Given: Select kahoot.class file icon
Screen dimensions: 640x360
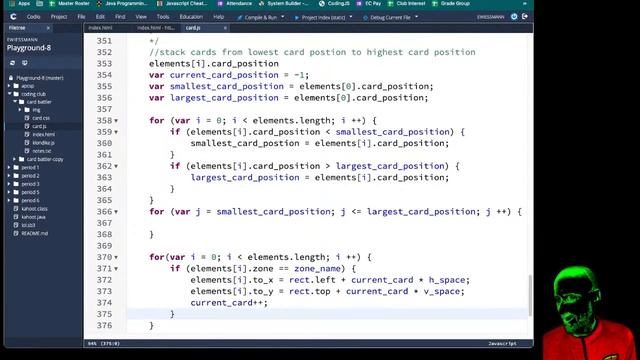Looking at the screenshot, I should 16,209.
